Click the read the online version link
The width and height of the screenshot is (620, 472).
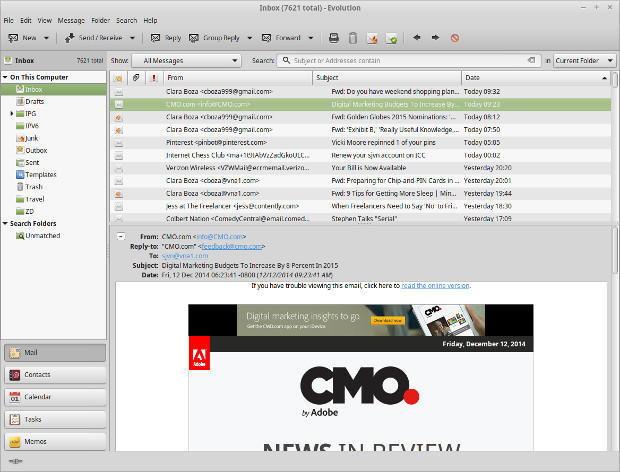click(x=435, y=285)
